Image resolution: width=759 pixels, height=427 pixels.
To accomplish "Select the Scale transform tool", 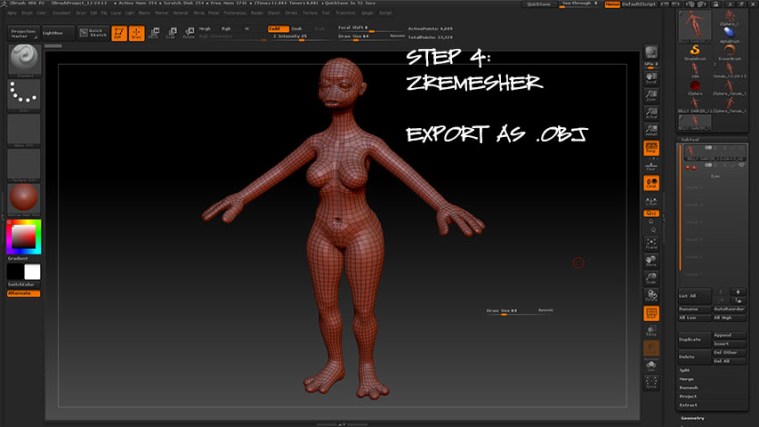I will [x=171, y=33].
